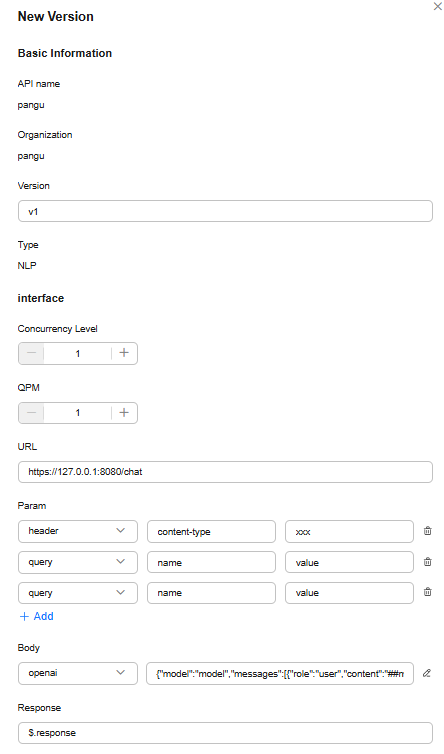Screen dimensions: 444x754
Task: Delete the last query parameter row
Action: pyautogui.click(x=427, y=592)
